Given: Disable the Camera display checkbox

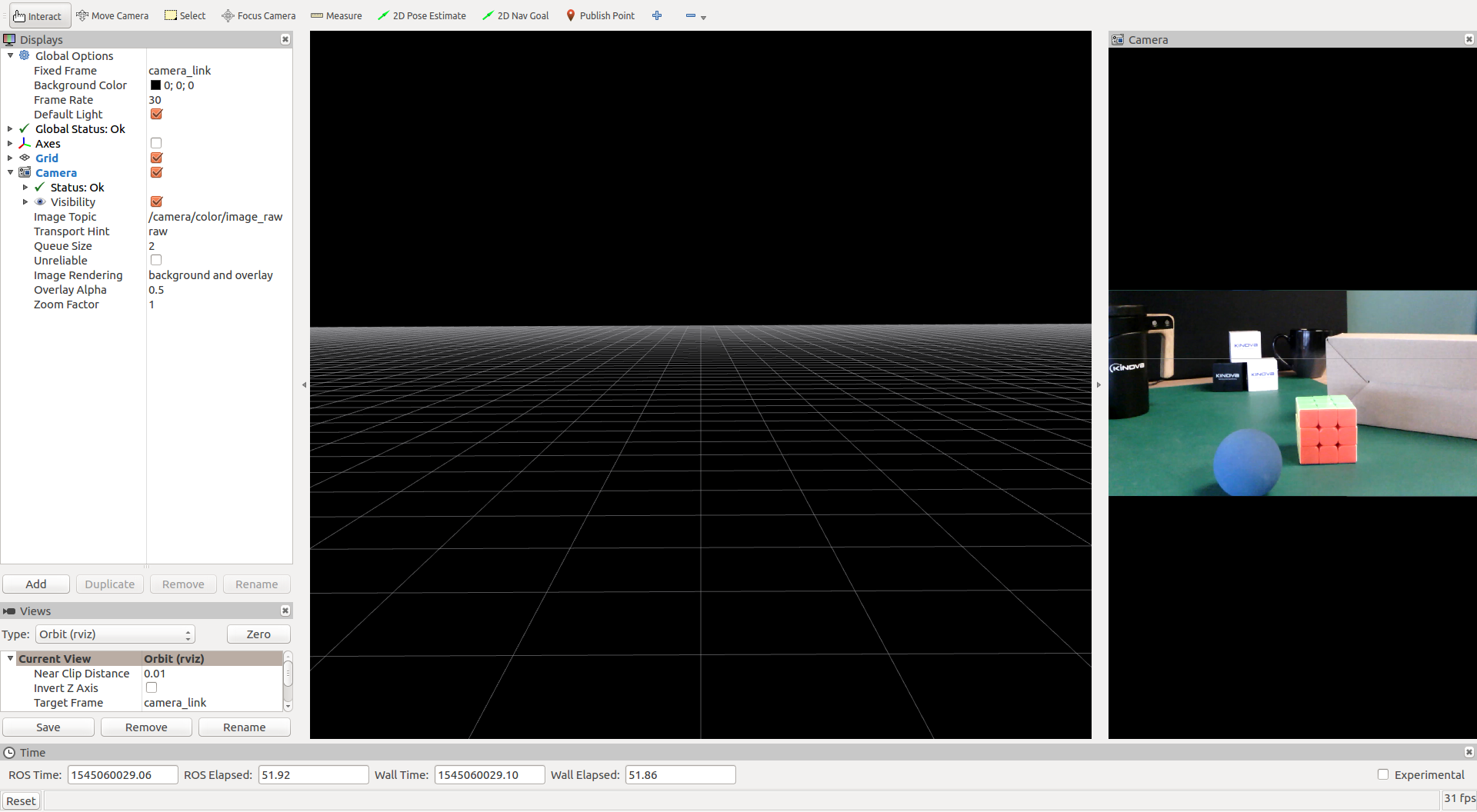Looking at the screenshot, I should 156,172.
